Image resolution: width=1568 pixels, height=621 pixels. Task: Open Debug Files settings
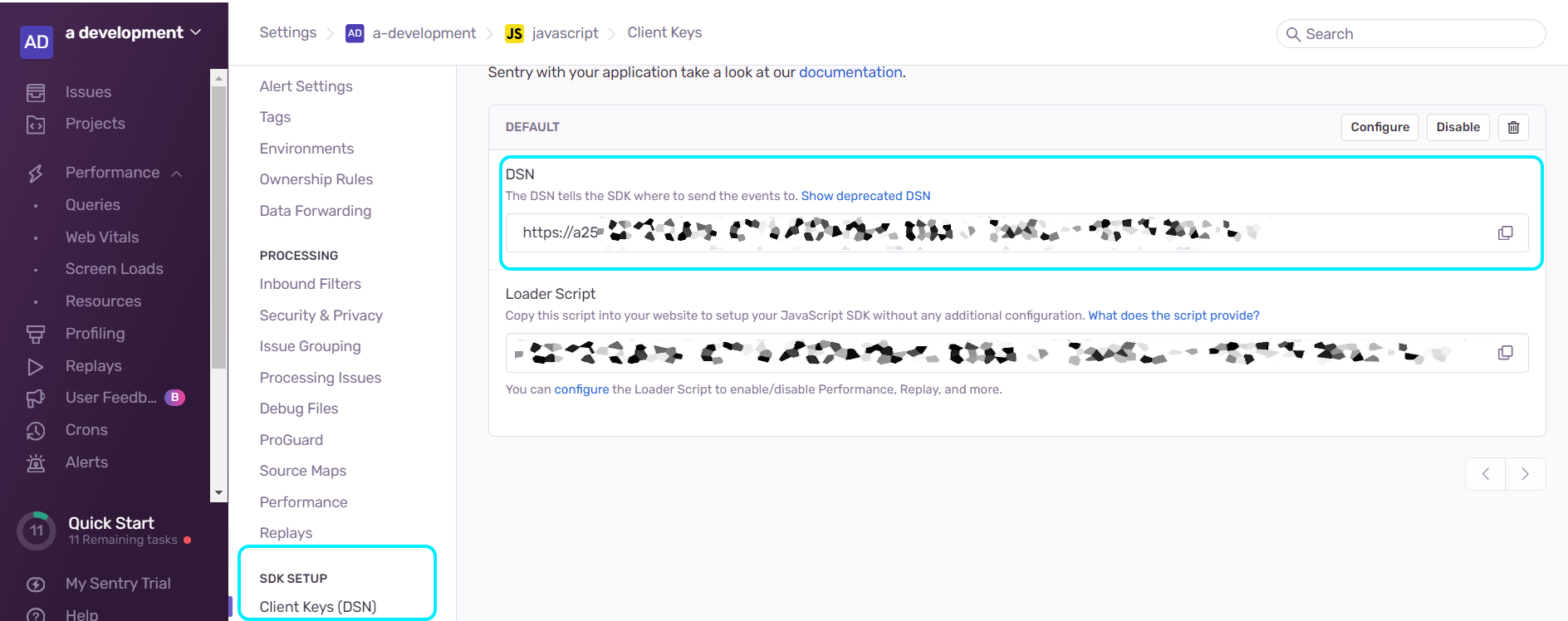tap(298, 408)
